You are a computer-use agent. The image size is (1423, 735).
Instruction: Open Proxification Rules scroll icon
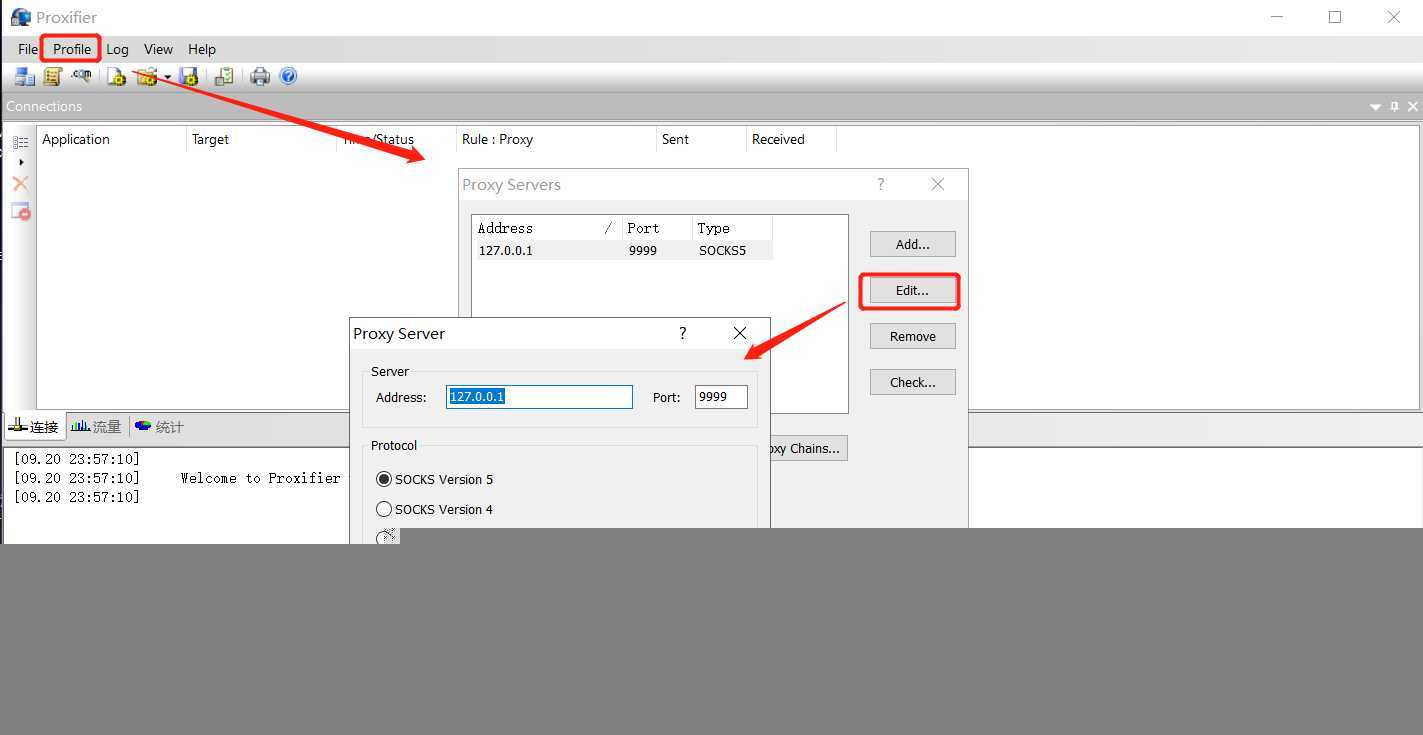(52, 77)
